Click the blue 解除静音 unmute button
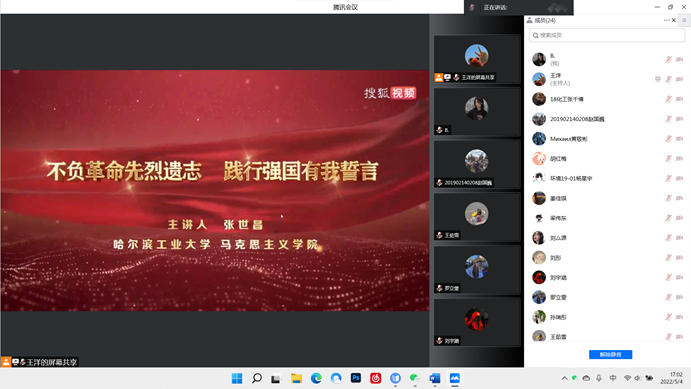Screen dimensions: 691x389 click(x=610, y=355)
